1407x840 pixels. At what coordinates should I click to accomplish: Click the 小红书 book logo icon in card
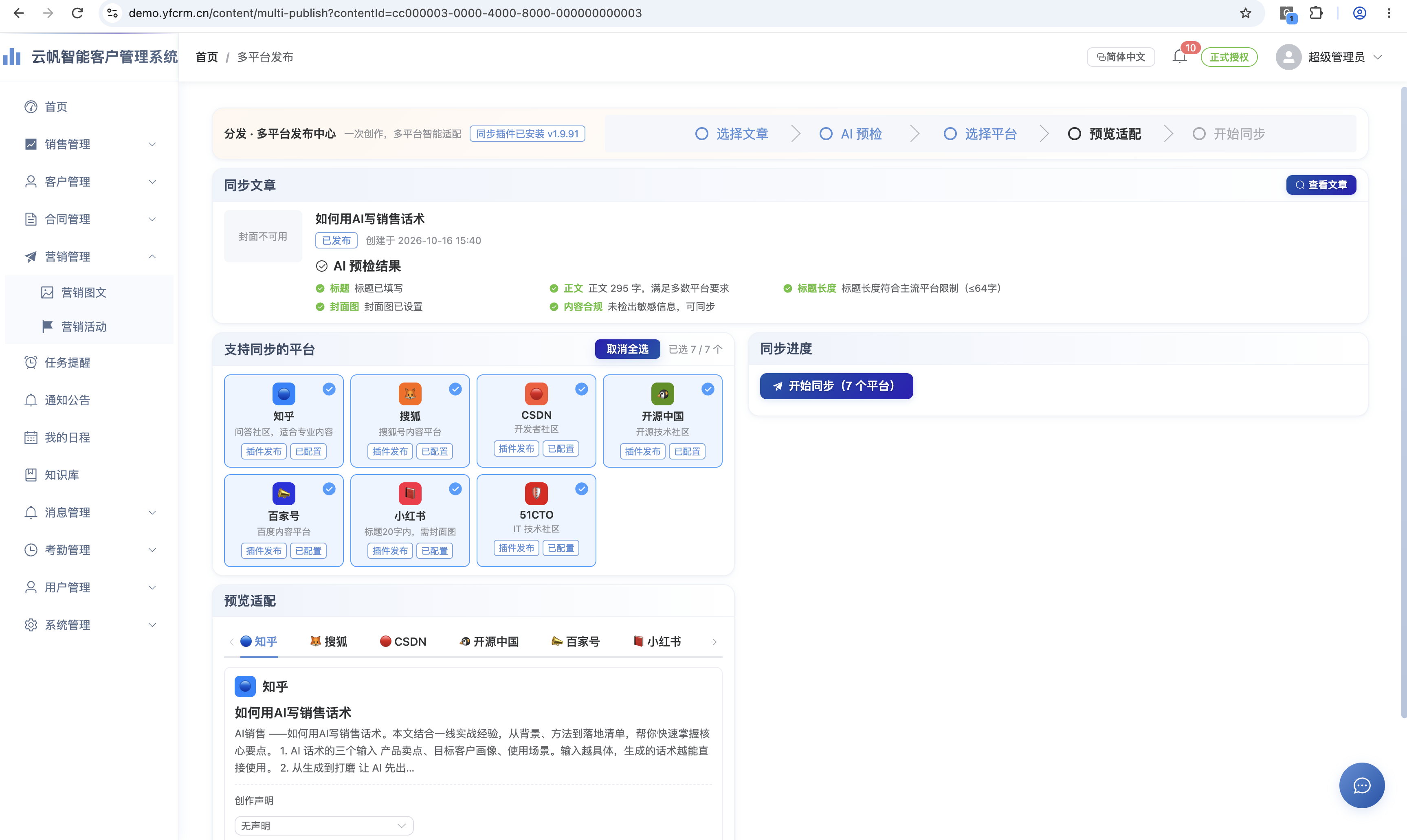point(410,493)
